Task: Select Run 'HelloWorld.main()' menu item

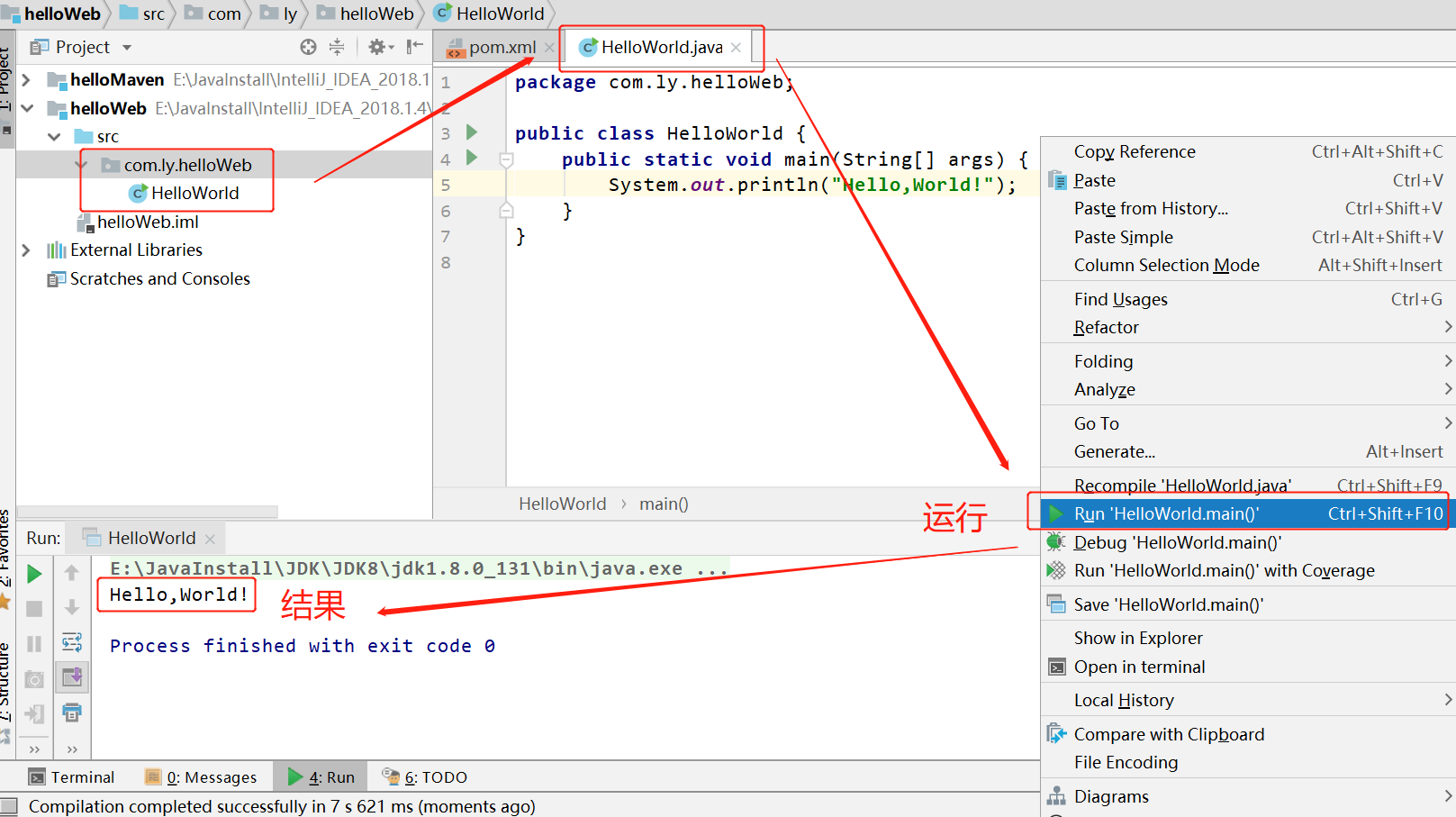Action: pos(1248,513)
